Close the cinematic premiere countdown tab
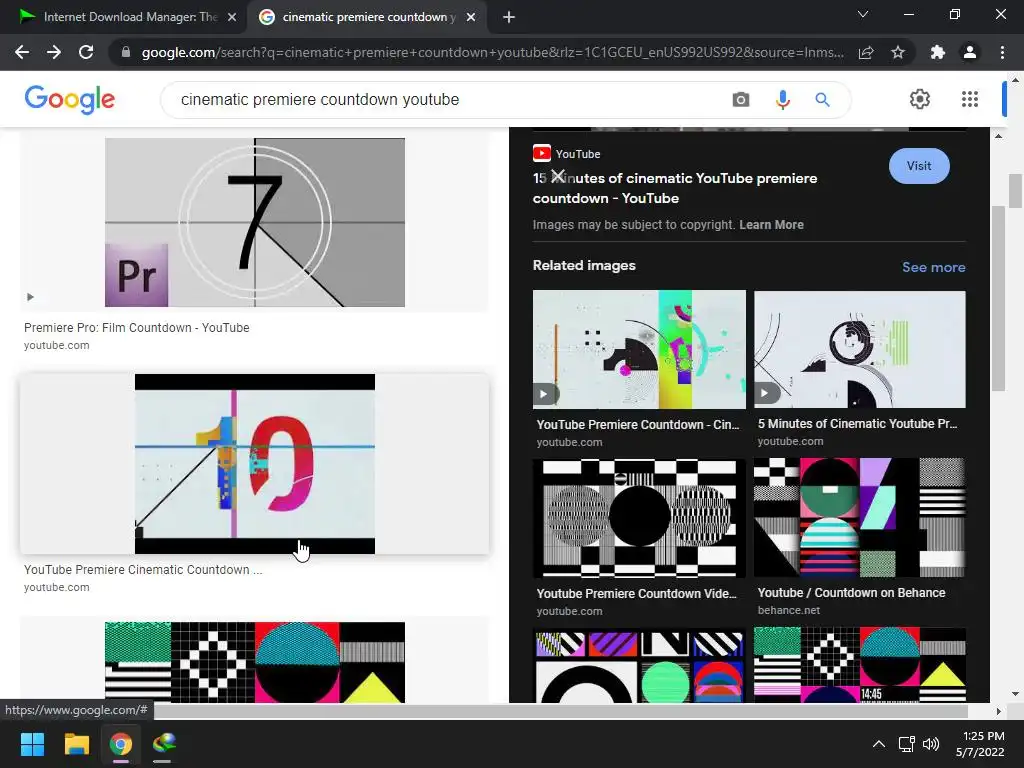 471,17
